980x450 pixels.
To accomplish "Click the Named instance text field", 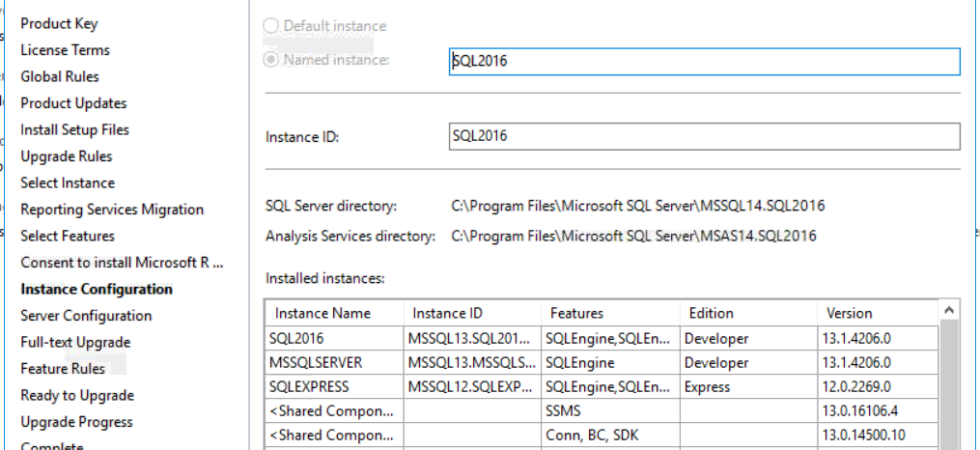I will pyautogui.click(x=704, y=61).
